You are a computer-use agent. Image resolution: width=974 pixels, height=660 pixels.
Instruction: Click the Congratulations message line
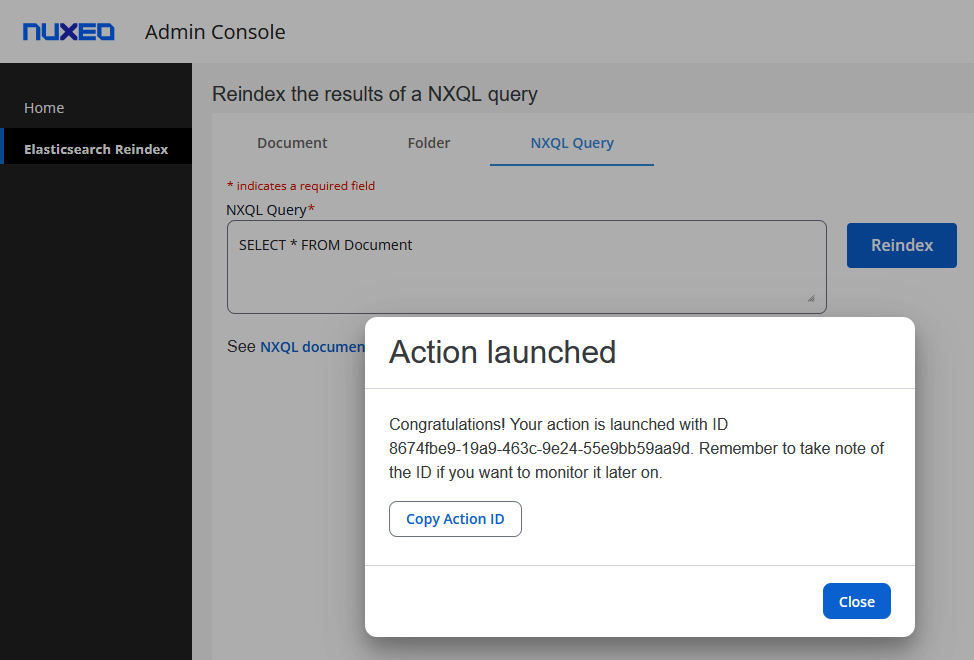coord(565,424)
